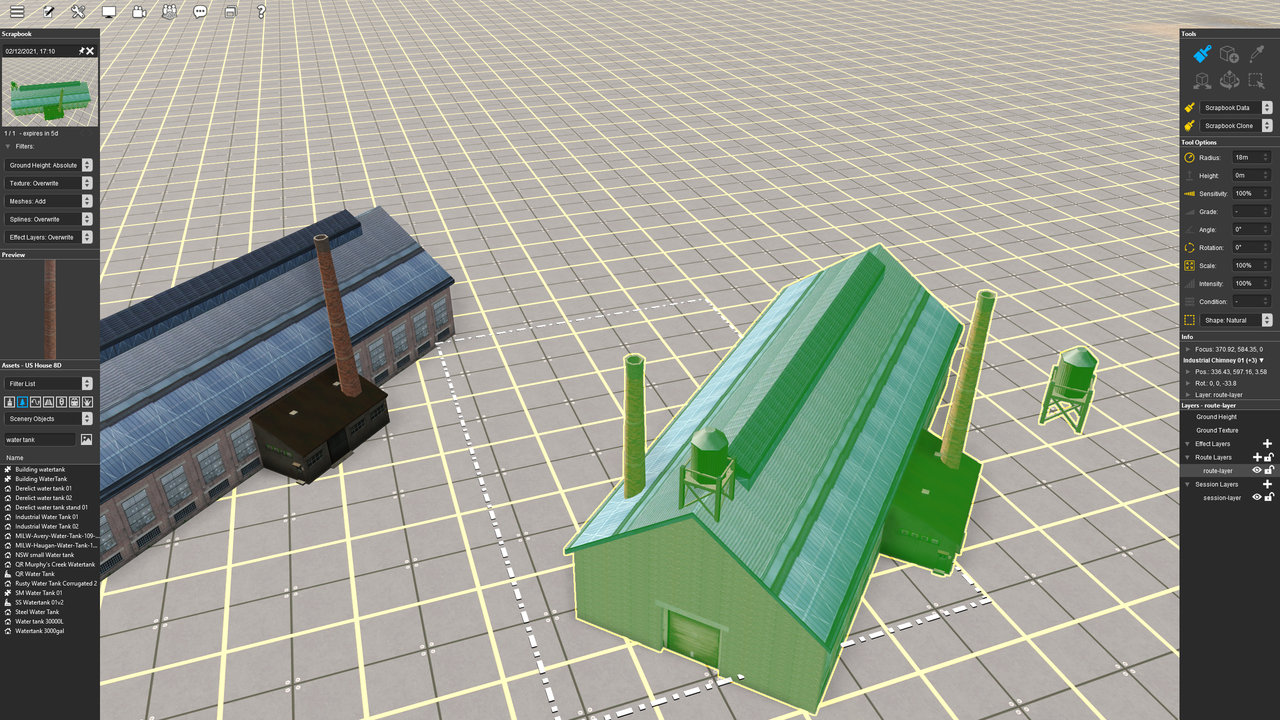Viewport: 1280px width, 720px height.
Task: Toggle the lock on session-layer
Action: [x=1269, y=497]
